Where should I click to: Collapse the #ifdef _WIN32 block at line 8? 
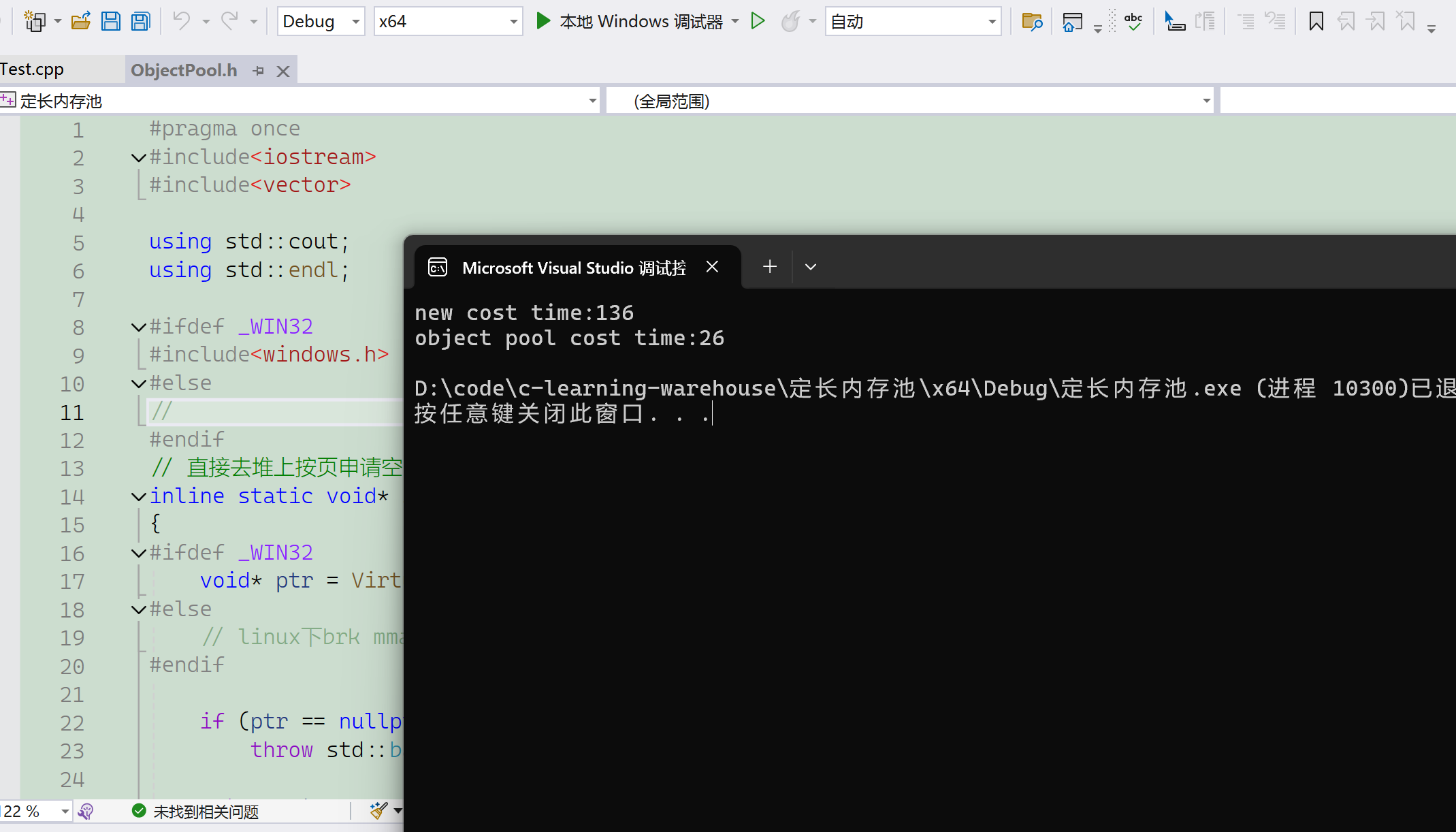click(x=139, y=327)
